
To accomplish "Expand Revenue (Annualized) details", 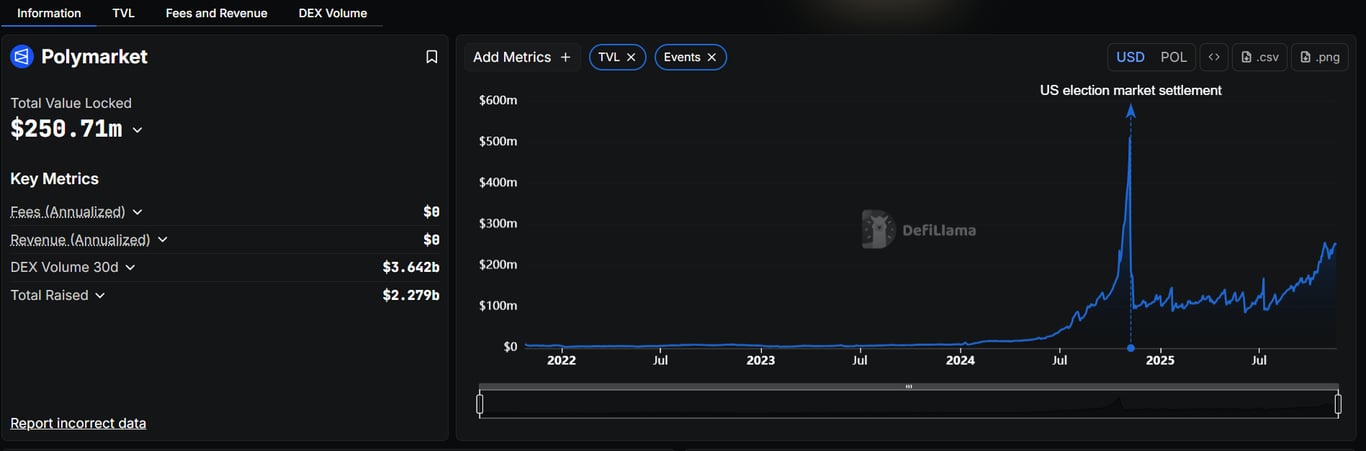I will pyautogui.click(x=163, y=240).
